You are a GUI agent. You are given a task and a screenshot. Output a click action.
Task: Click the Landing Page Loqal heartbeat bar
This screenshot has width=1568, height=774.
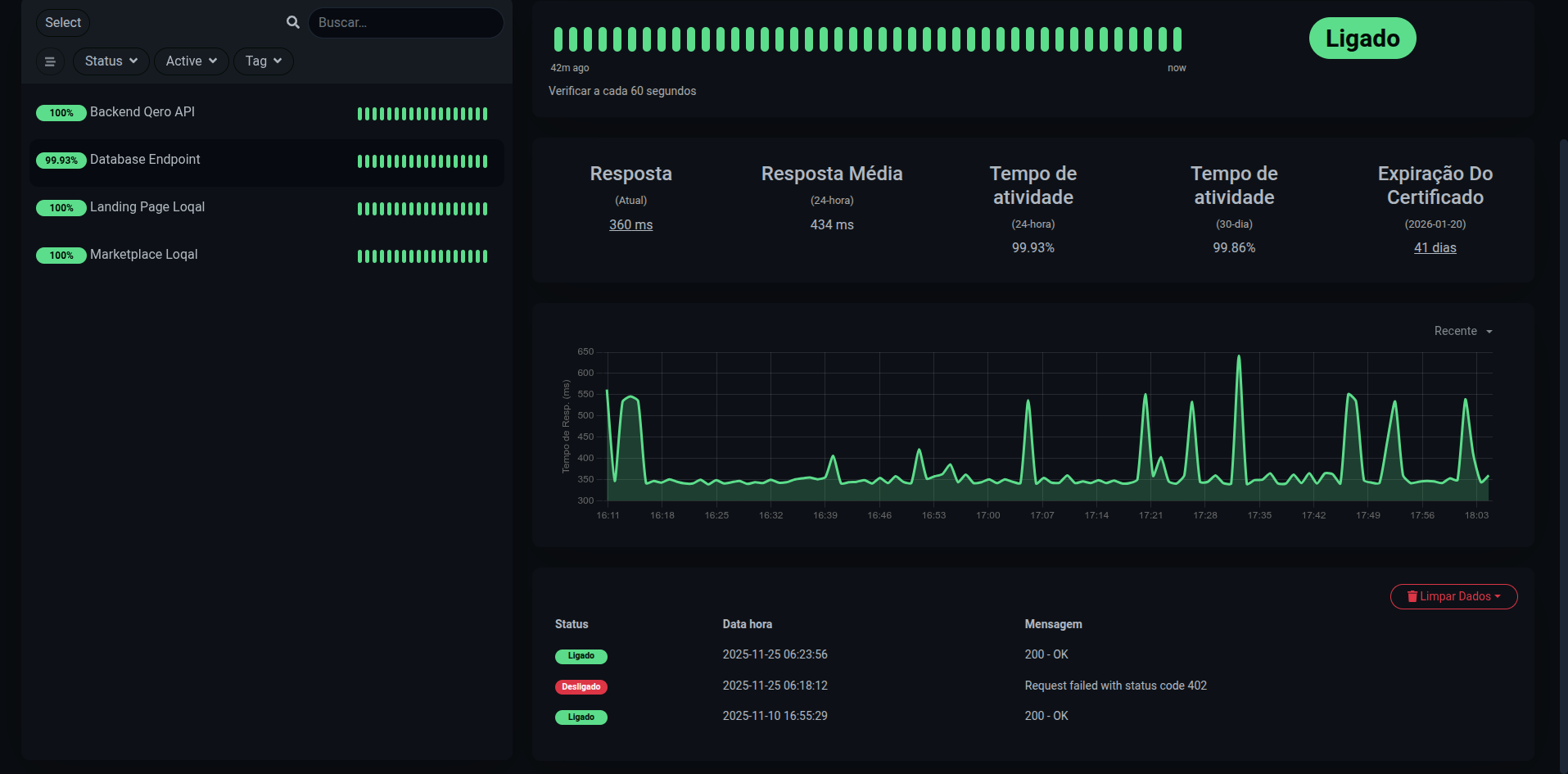pos(423,209)
